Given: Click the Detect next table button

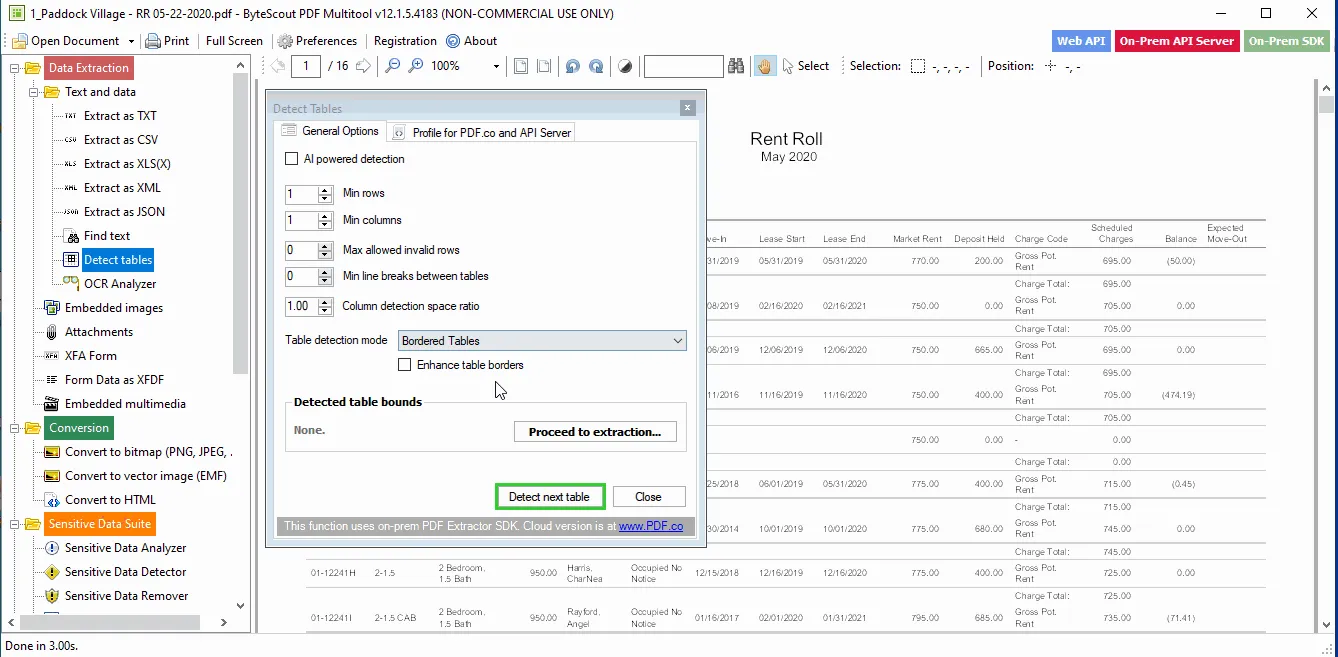Looking at the screenshot, I should pyautogui.click(x=549, y=496).
